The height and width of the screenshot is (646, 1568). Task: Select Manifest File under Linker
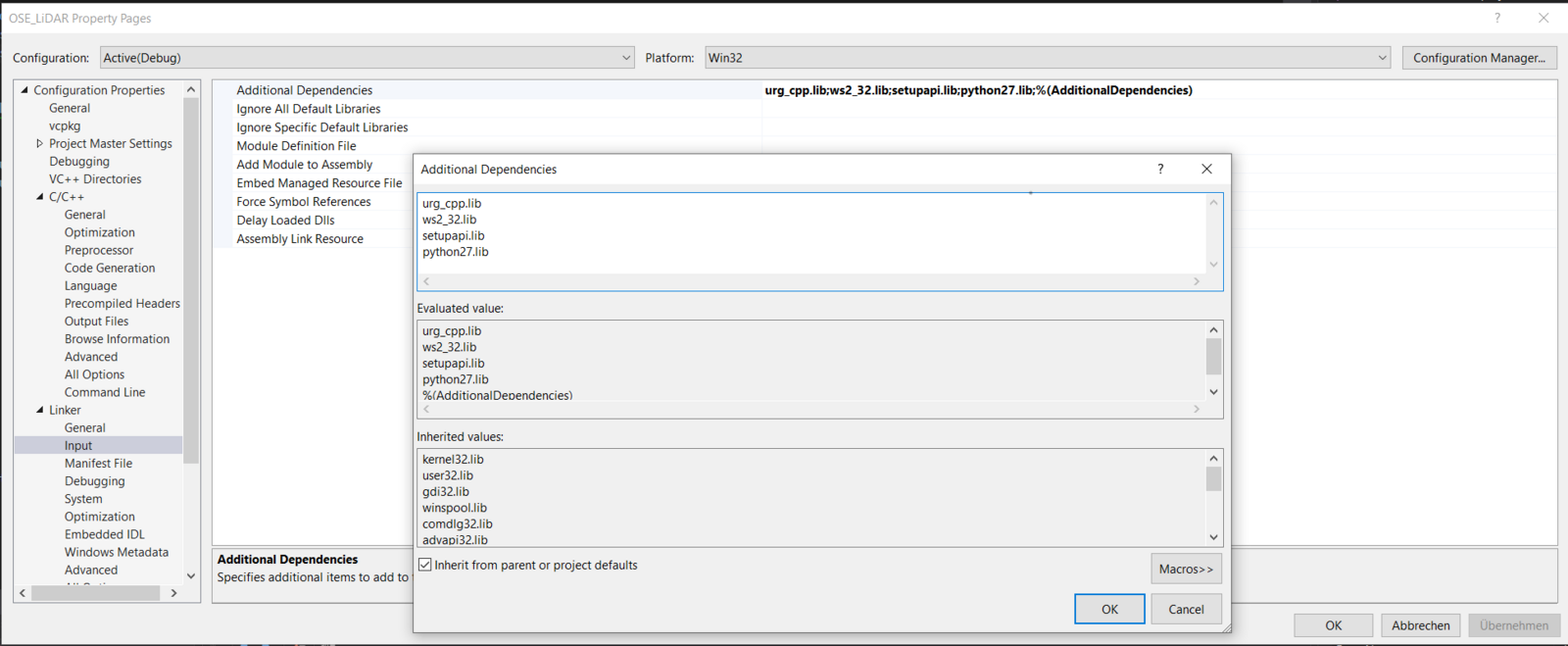98,464
